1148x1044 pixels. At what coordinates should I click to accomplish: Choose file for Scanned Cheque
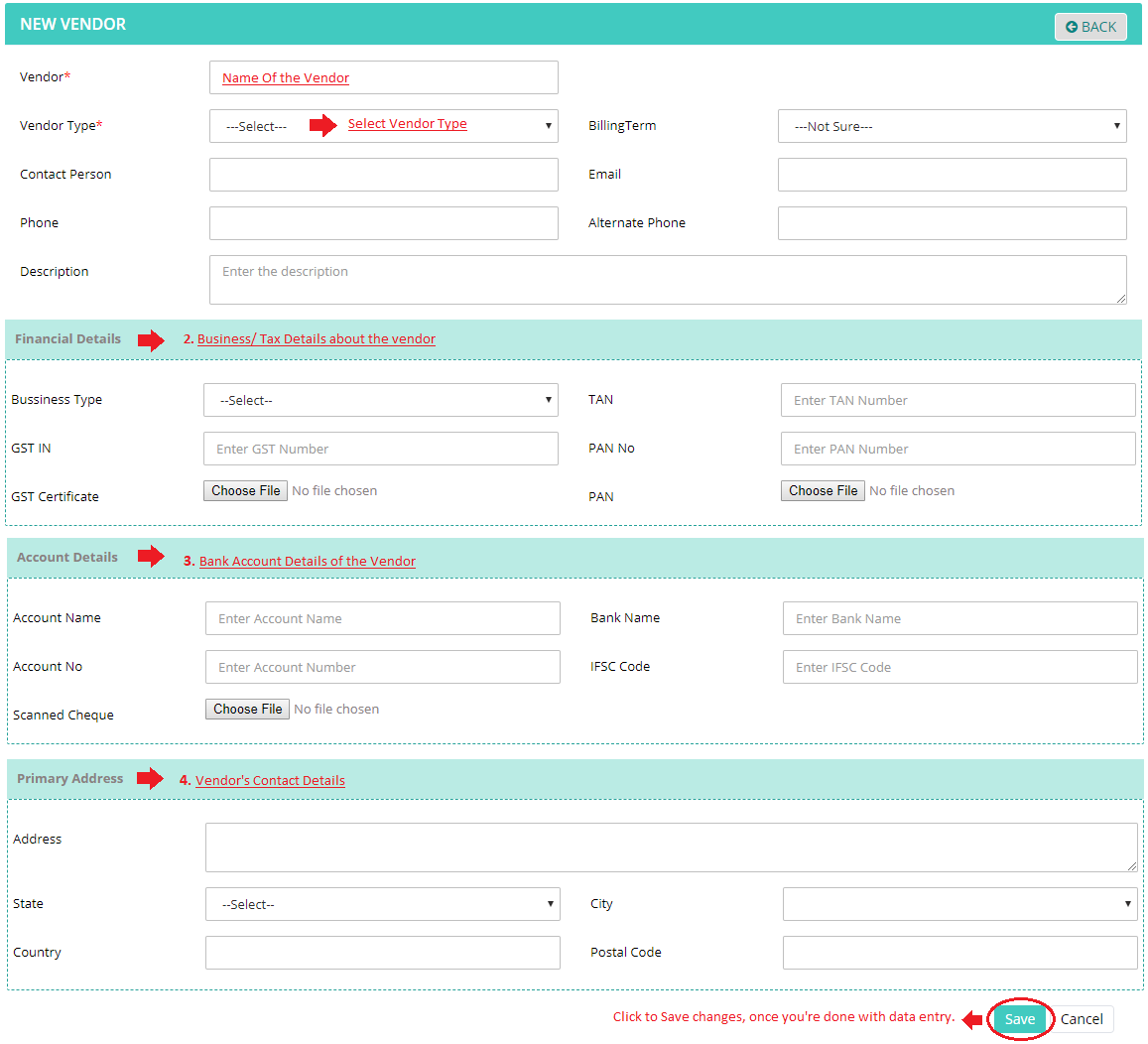(248, 710)
